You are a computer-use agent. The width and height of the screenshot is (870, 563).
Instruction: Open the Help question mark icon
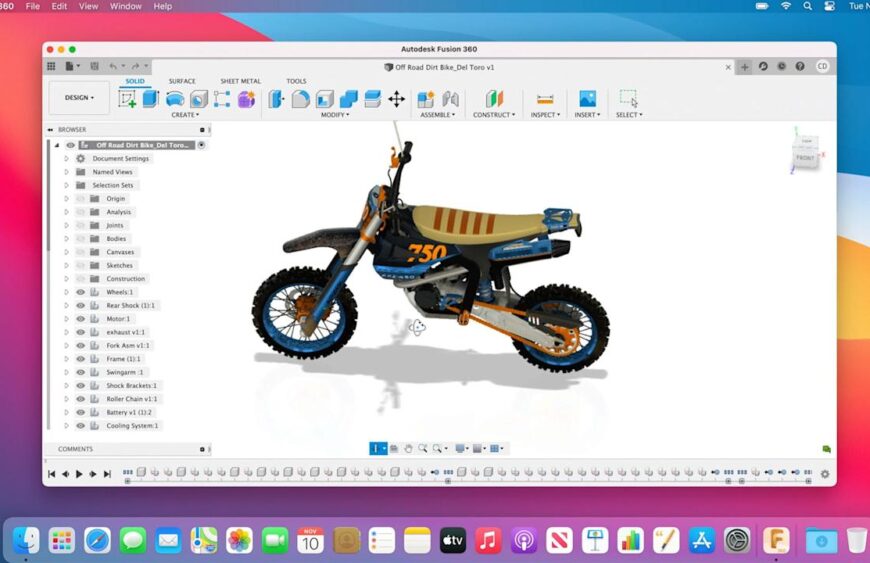coord(800,67)
